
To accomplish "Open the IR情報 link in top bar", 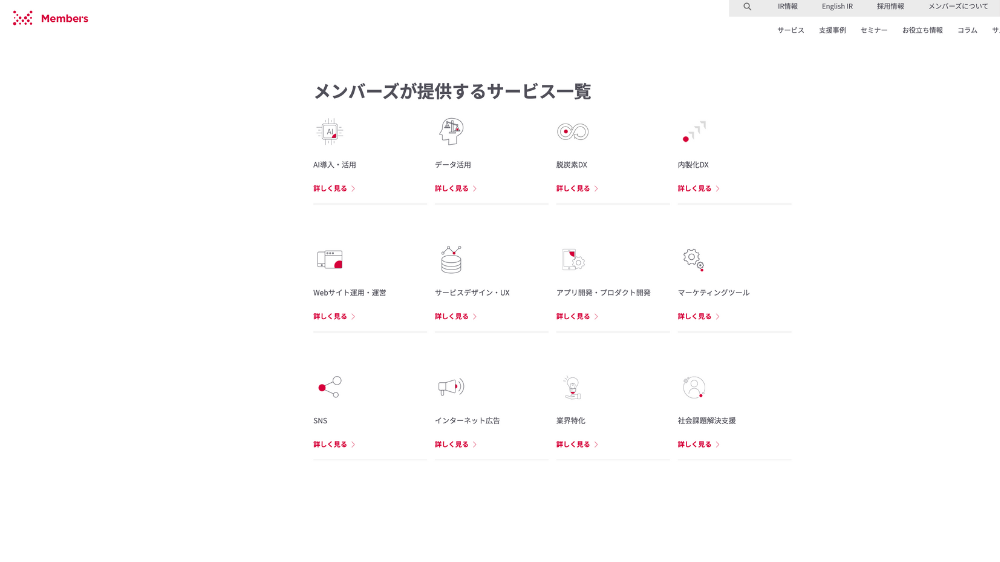I will pyautogui.click(x=787, y=6).
